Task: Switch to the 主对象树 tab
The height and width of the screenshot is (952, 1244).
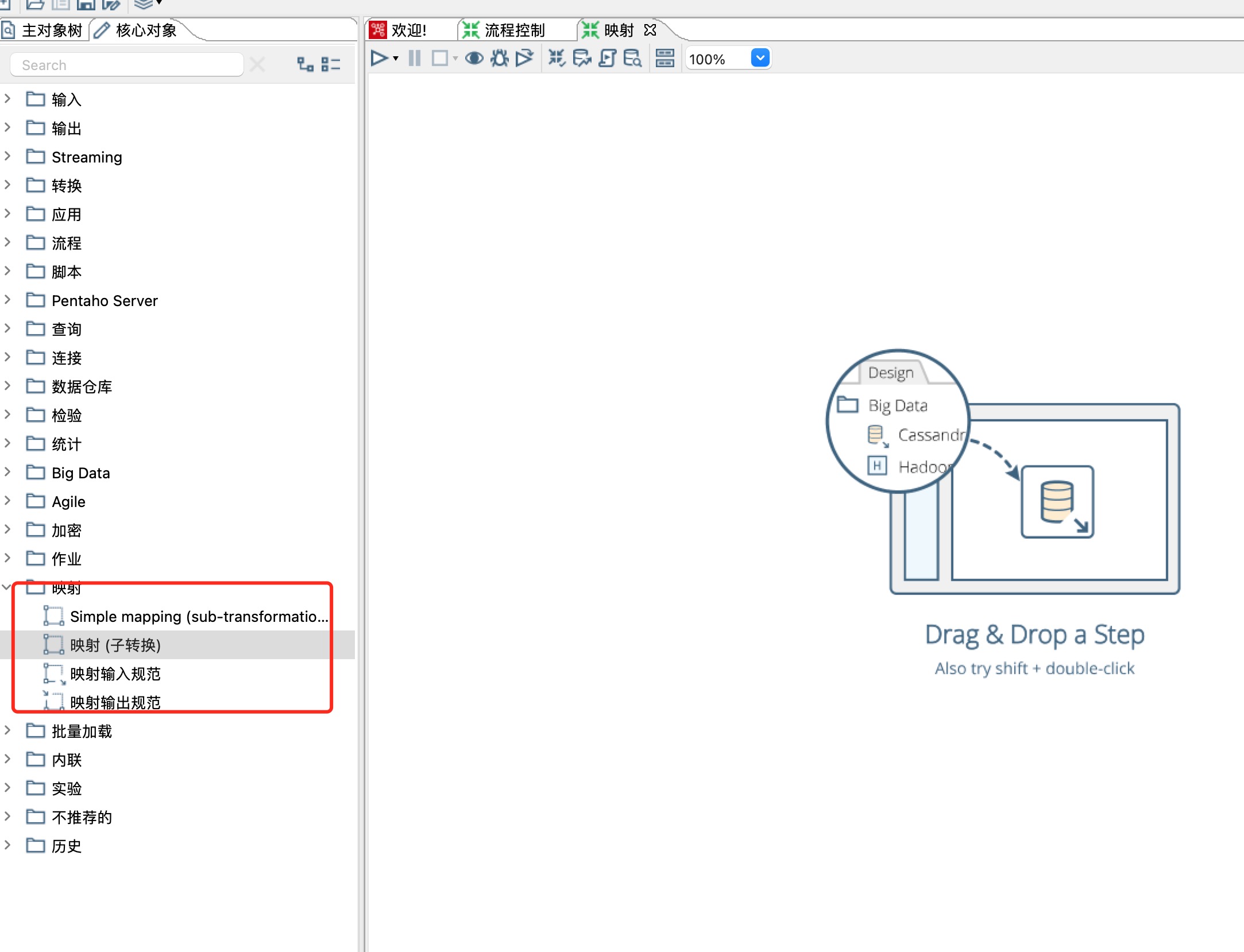Action: 51,30
